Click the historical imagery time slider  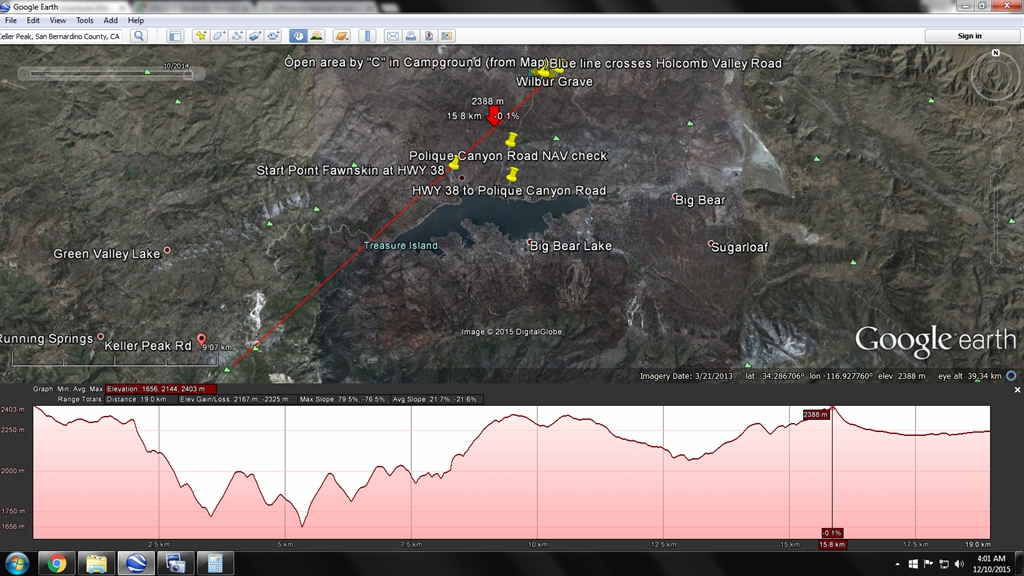(110, 73)
